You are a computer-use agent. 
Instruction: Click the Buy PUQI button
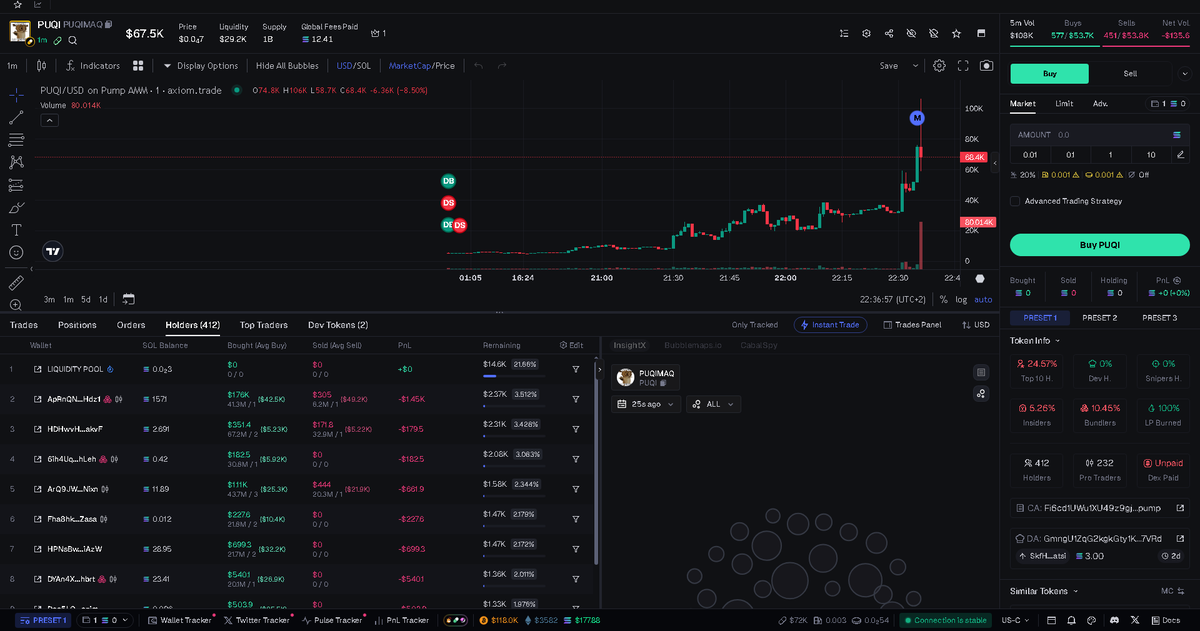coord(1099,245)
